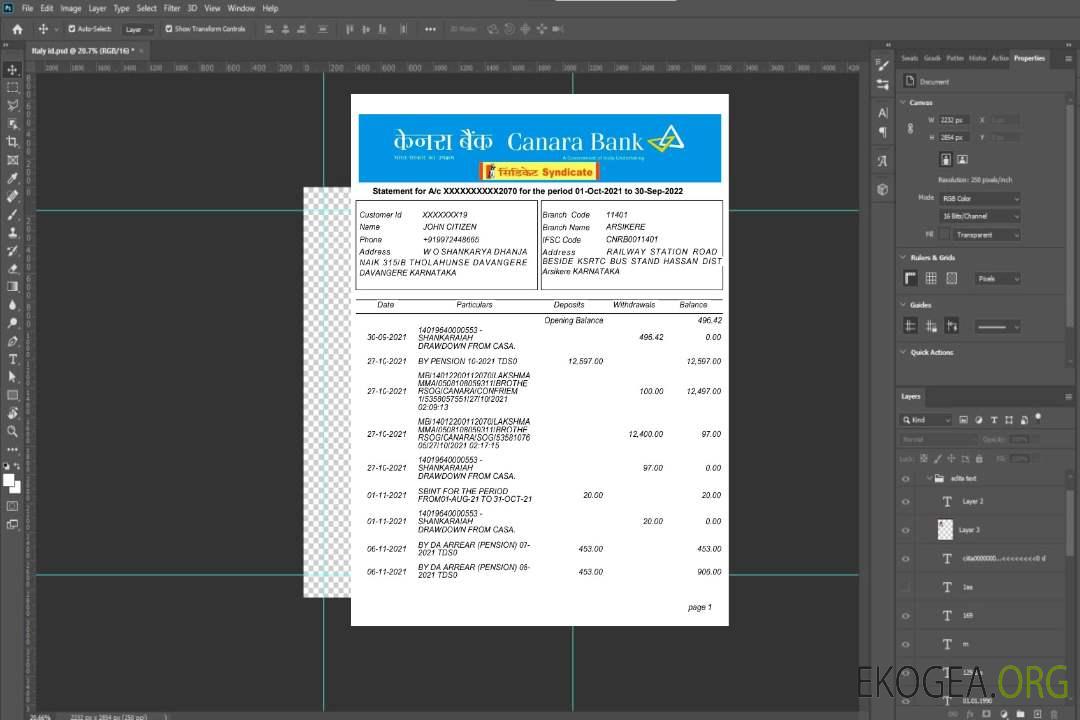This screenshot has width=1080, height=720.
Task: Click the foreground color swatch
Action: 8,481
